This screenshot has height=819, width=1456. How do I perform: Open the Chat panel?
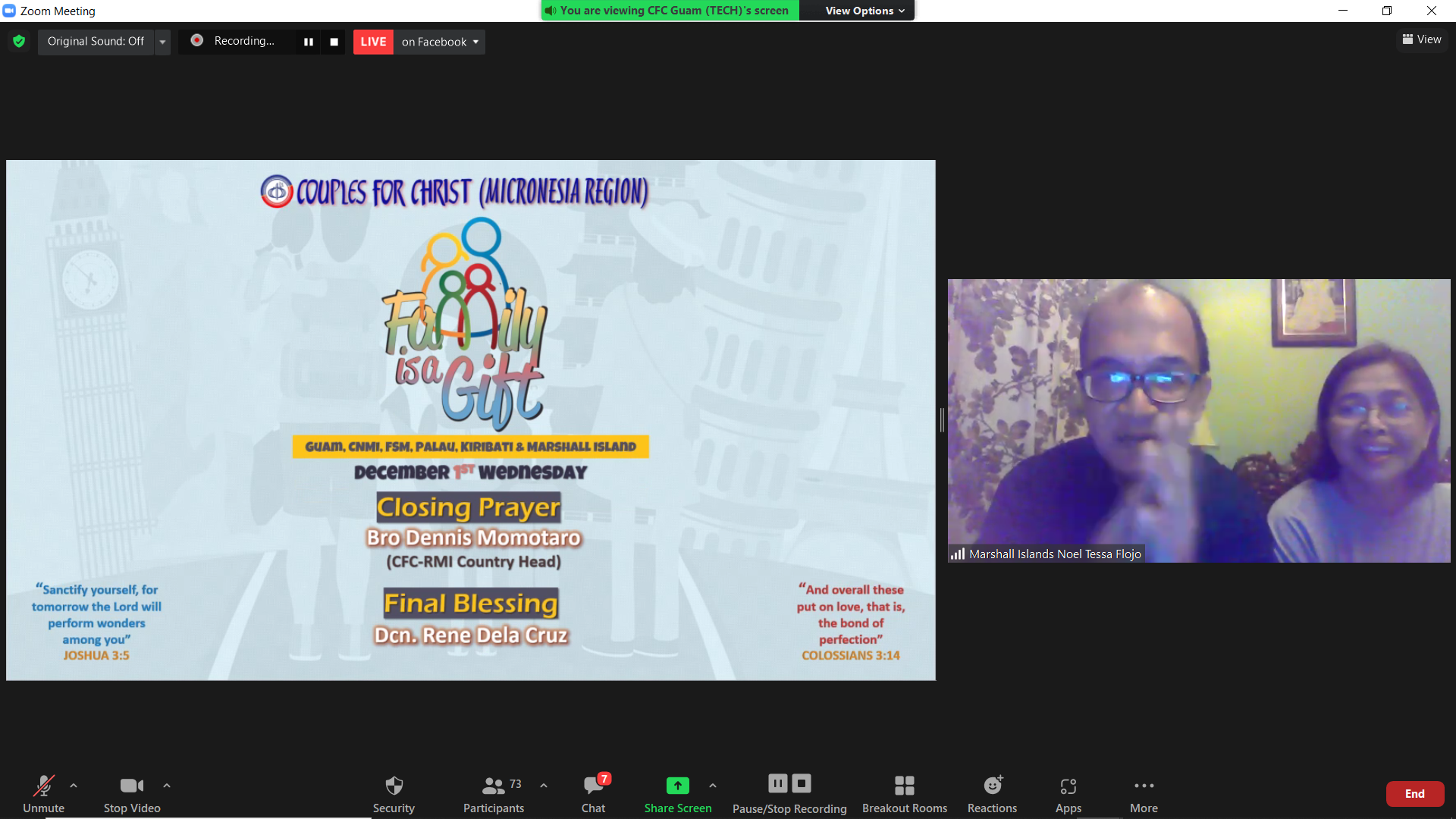tap(593, 794)
